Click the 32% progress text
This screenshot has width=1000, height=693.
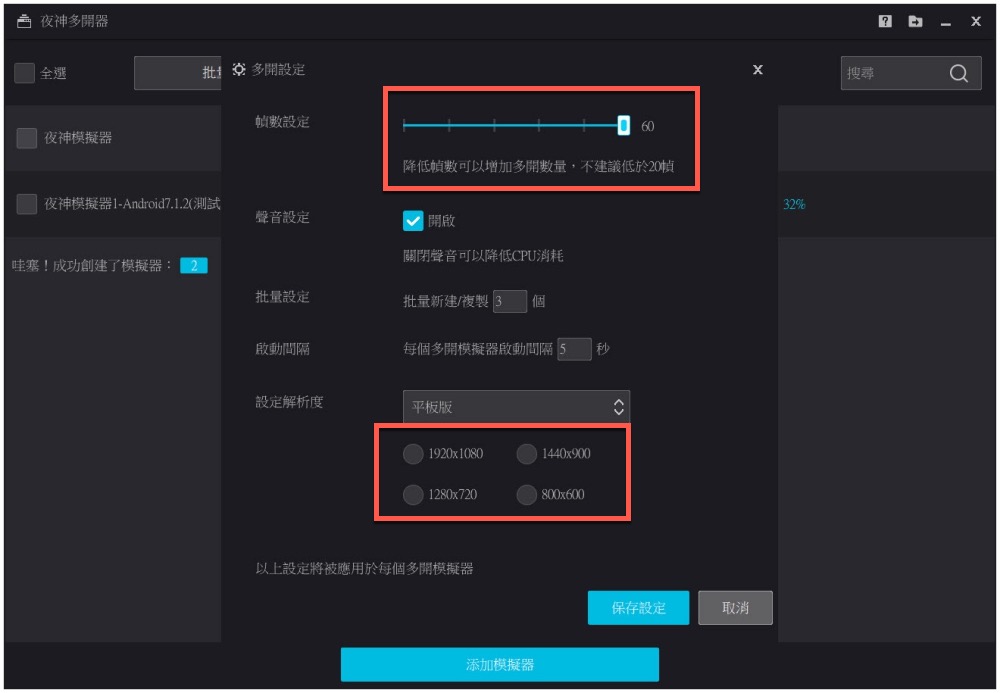pyautogui.click(x=794, y=204)
